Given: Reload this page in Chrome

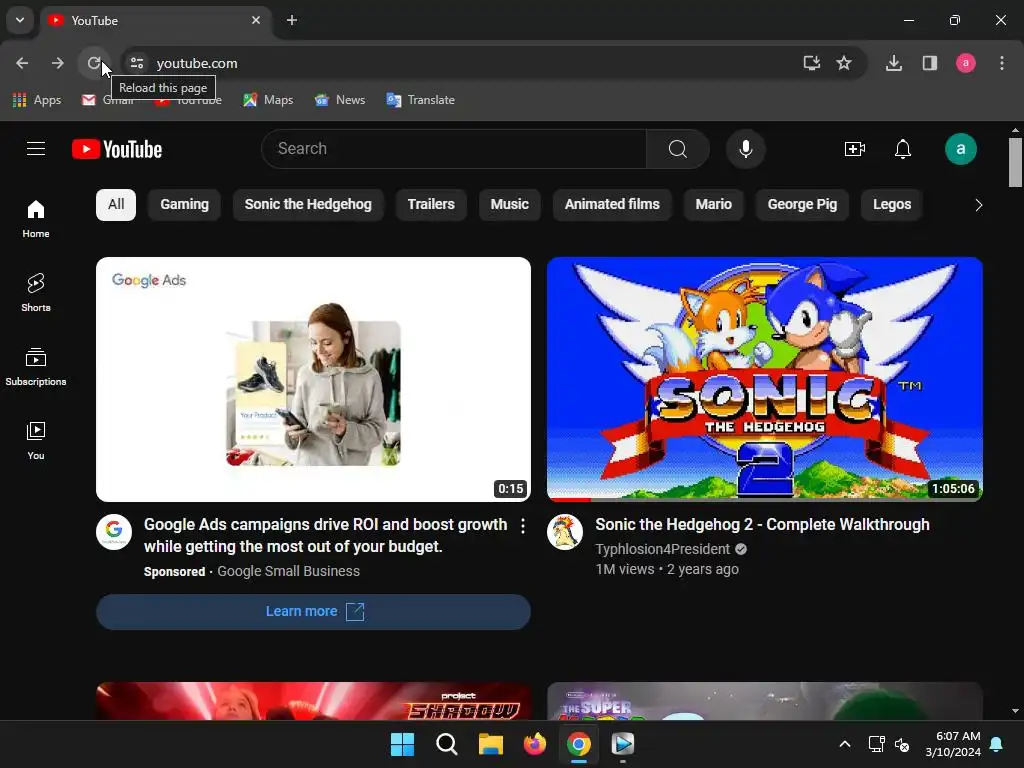Looking at the screenshot, I should click(94, 63).
